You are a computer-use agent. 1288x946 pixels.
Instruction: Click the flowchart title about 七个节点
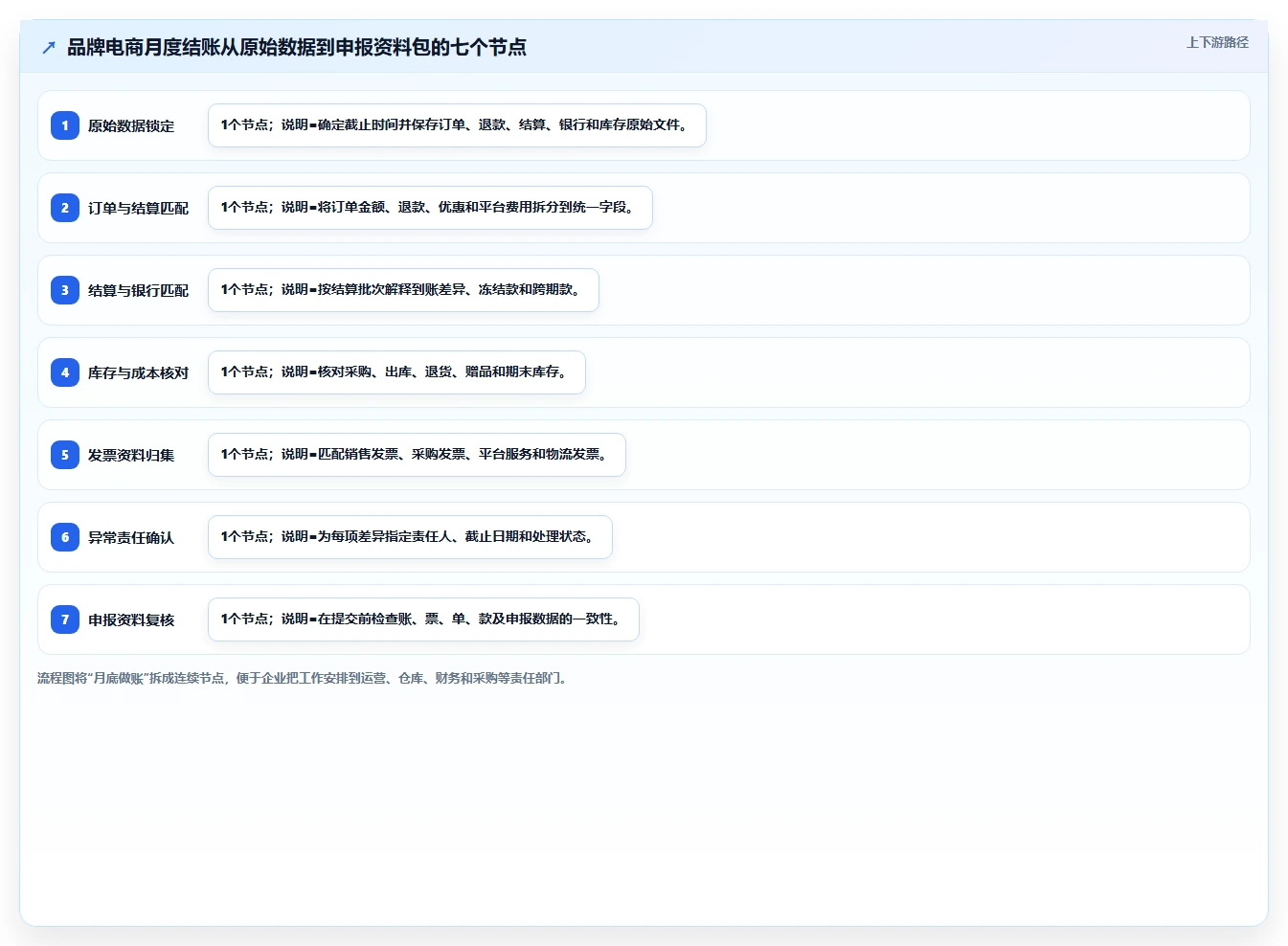[297, 47]
